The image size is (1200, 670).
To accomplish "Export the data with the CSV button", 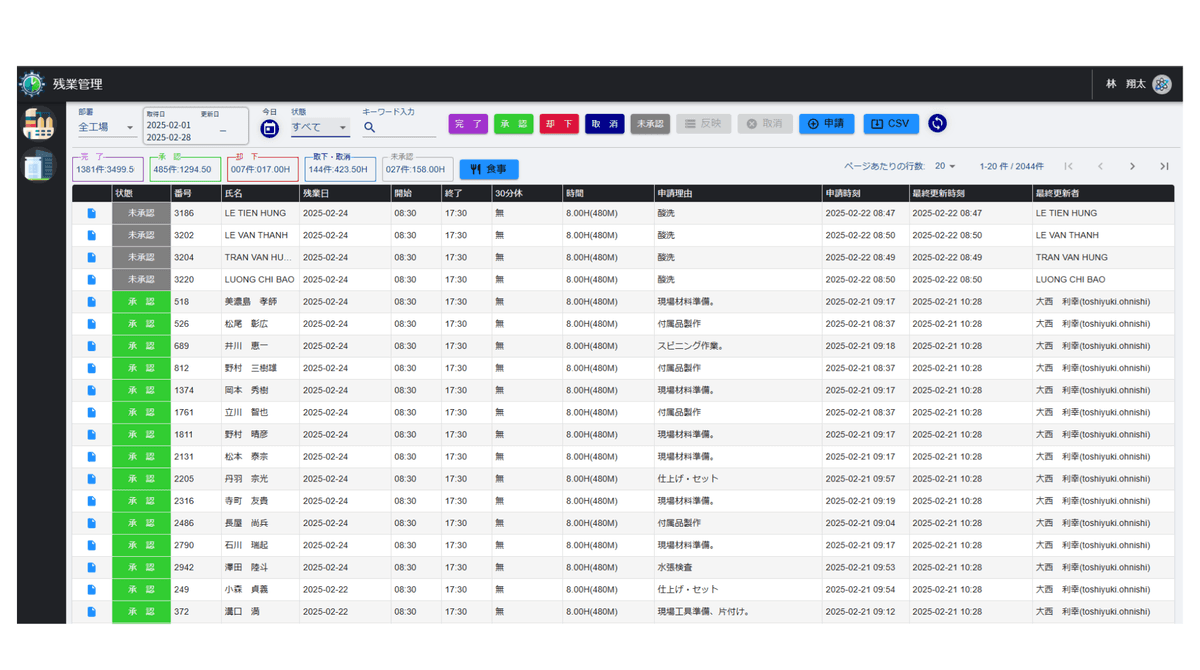I will (x=890, y=124).
